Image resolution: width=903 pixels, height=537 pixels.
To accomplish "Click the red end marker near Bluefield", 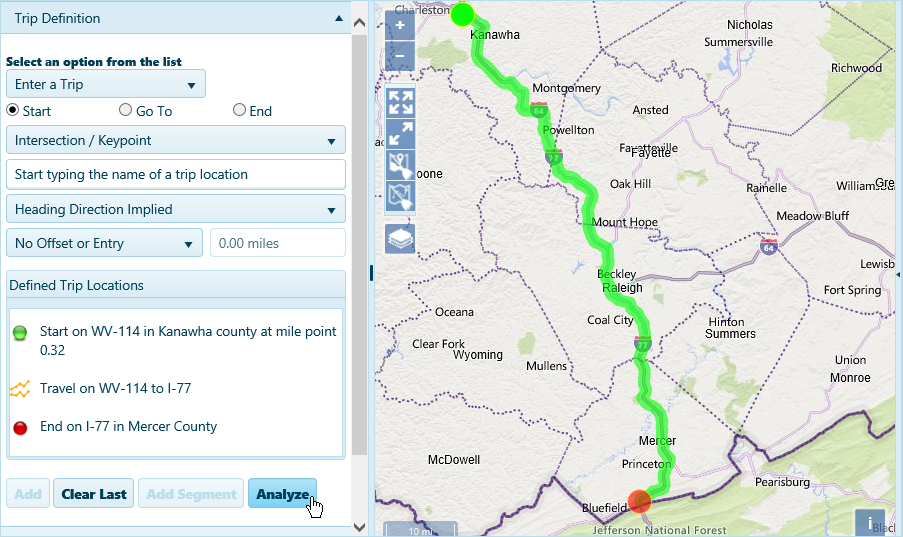I will pyautogui.click(x=640, y=500).
